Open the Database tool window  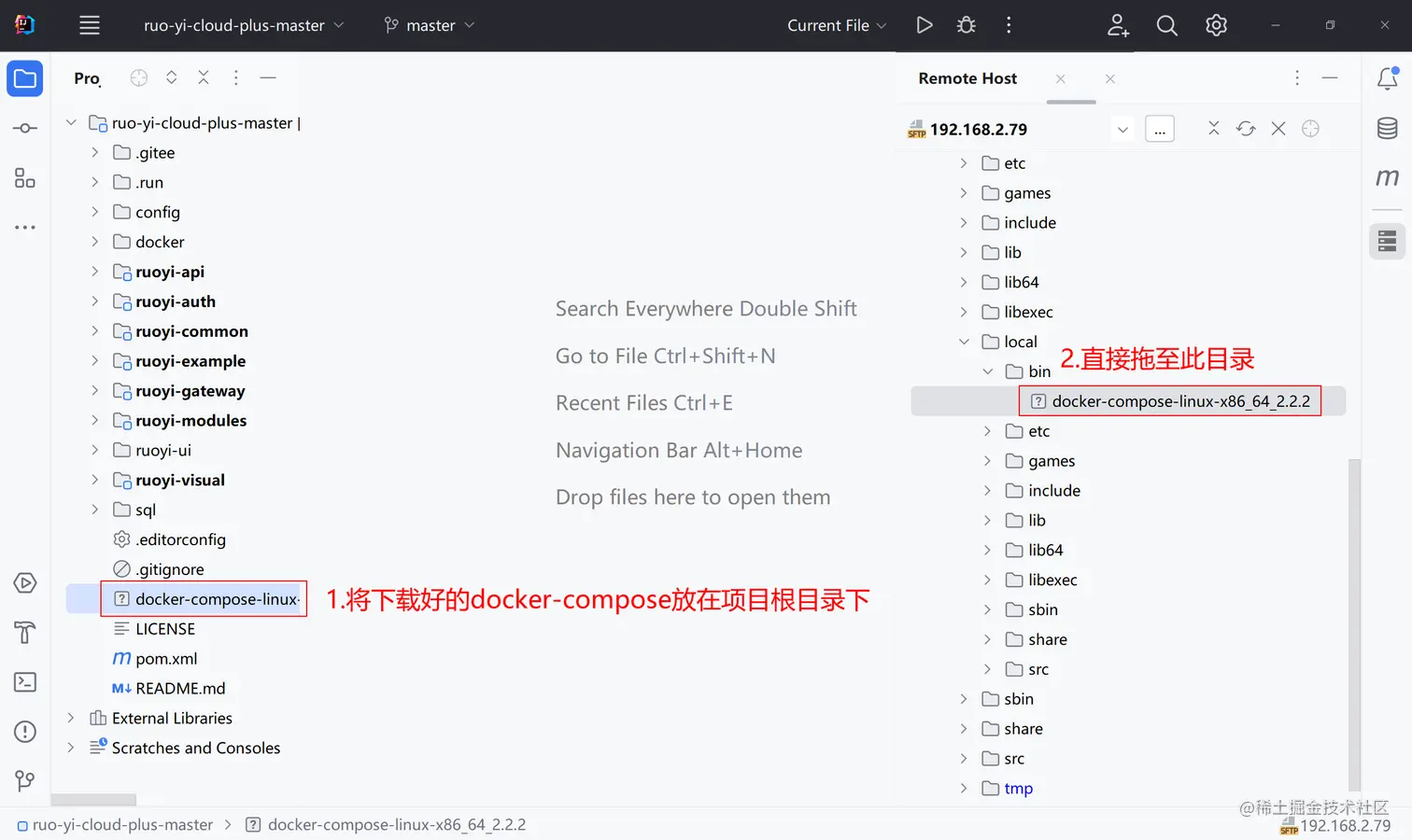[x=1388, y=128]
